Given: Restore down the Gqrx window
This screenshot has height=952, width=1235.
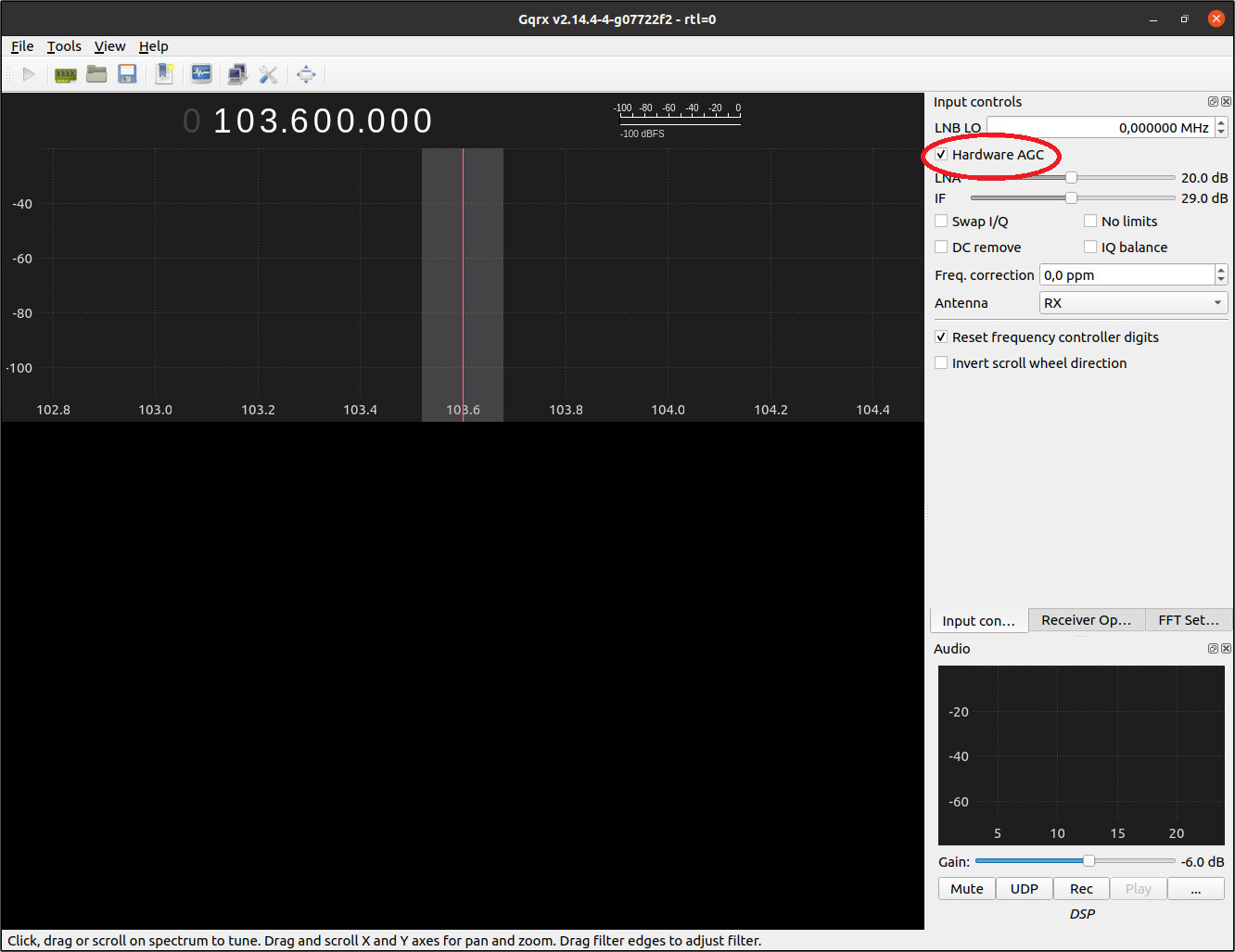Looking at the screenshot, I should tap(1184, 19).
